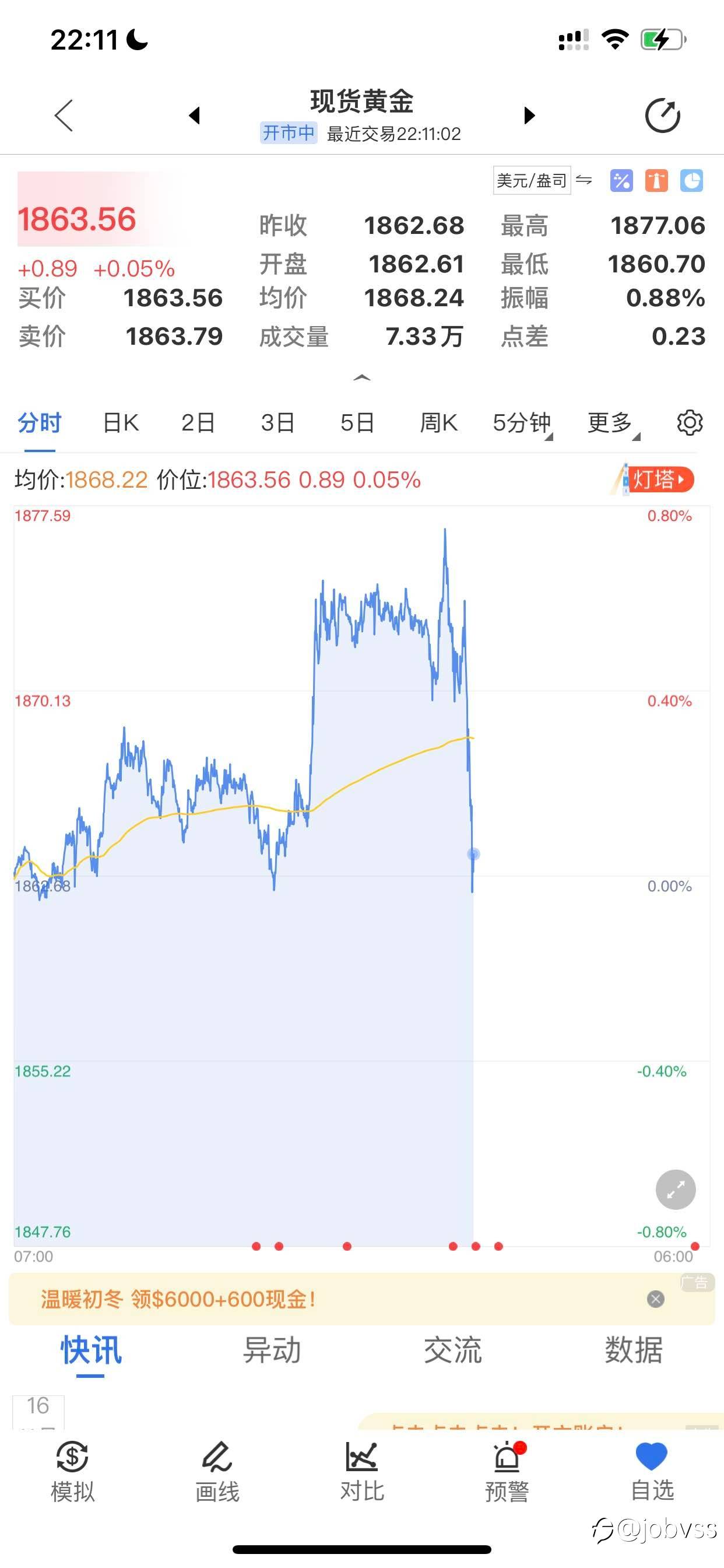This screenshot has height=1568, width=724.
Task: Tap the back arrow icon
Action: pos(64,115)
